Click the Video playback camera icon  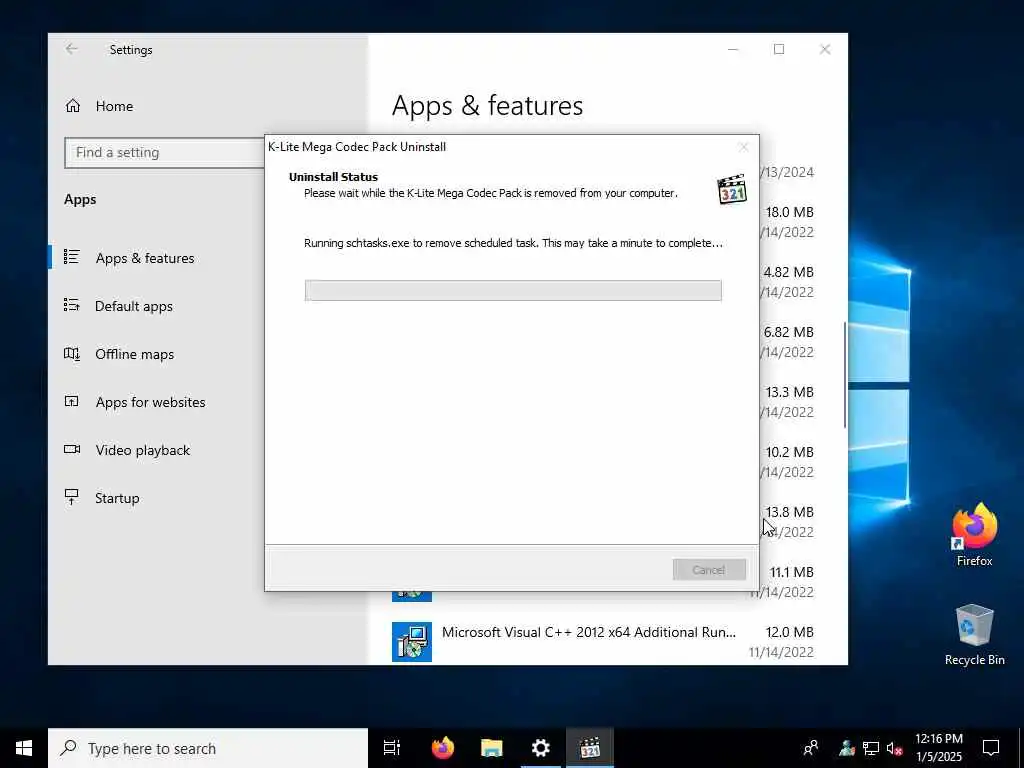[x=72, y=449]
